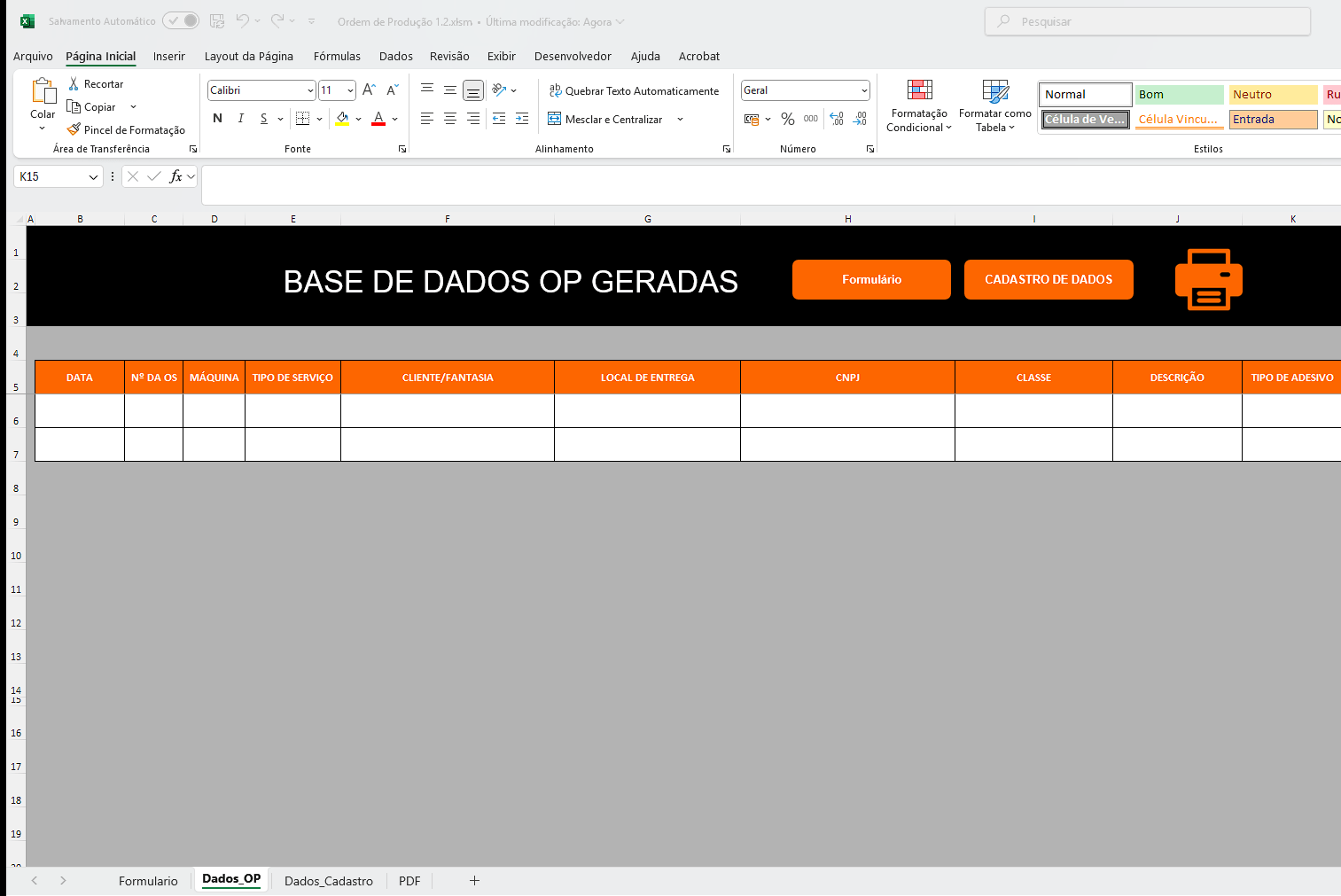
Task: Click the text orientation icon
Action: 499,90
